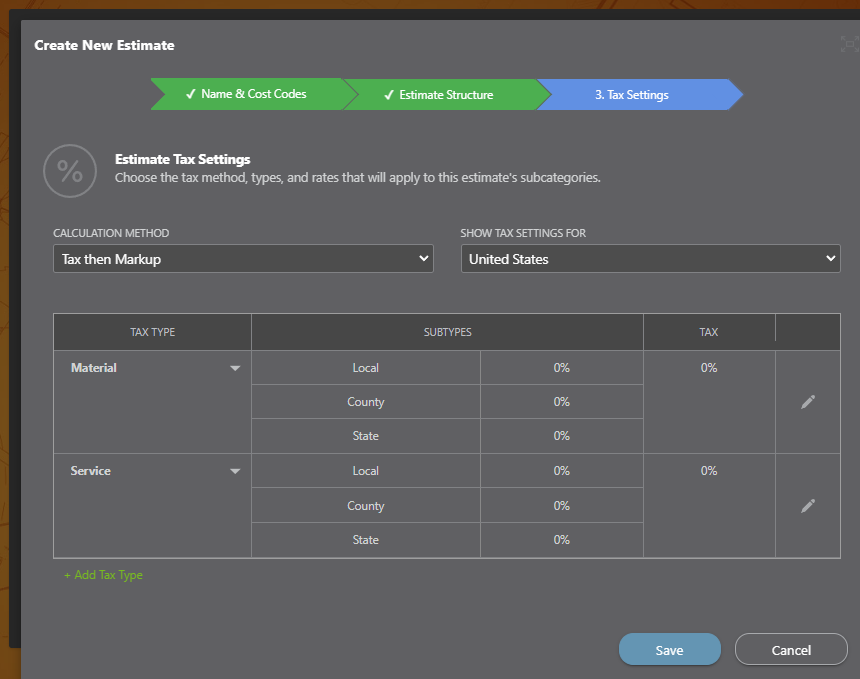
Task: Click the SUBTYPES column header
Action: (447, 331)
